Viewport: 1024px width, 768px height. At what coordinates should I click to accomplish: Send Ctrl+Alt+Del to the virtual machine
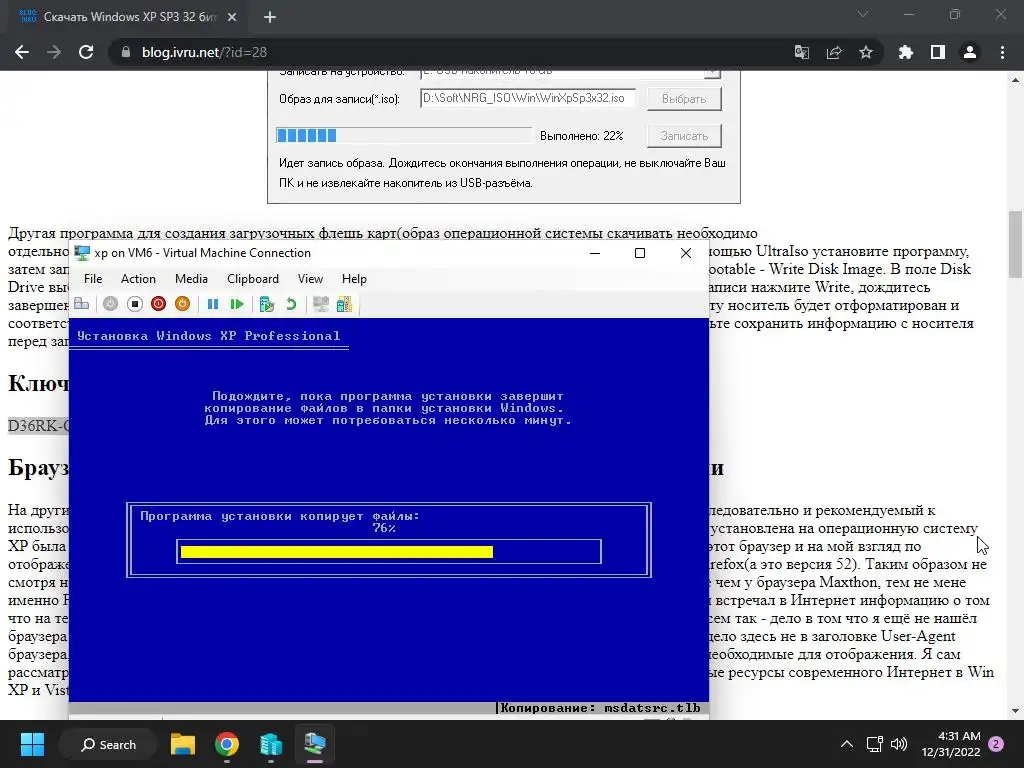tap(82, 304)
